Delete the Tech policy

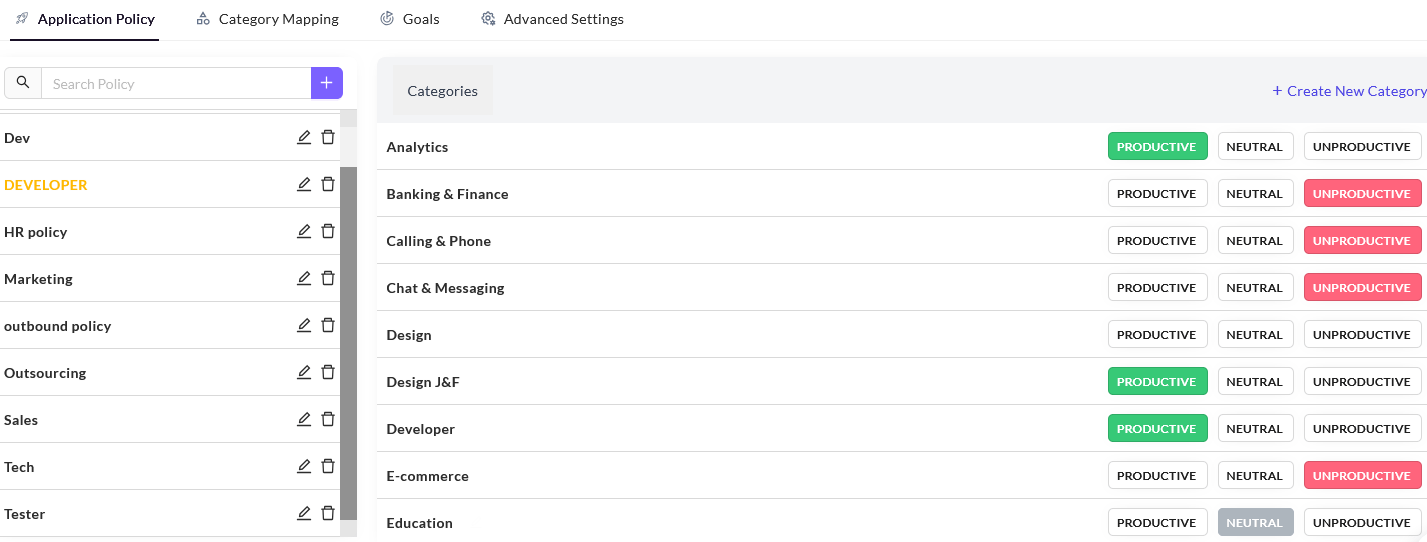tap(328, 466)
